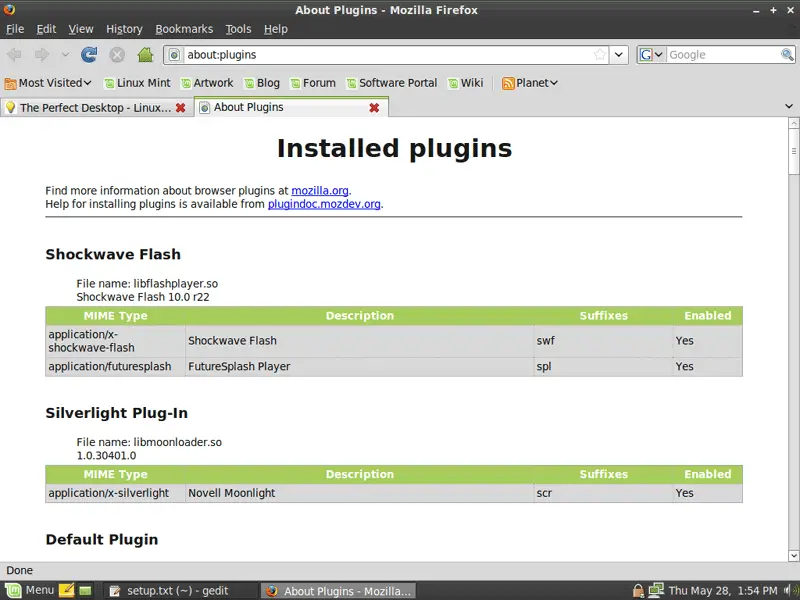Click the scrollbar down arrow
Image resolution: width=800 pixels, height=600 pixels.
pos(793,556)
